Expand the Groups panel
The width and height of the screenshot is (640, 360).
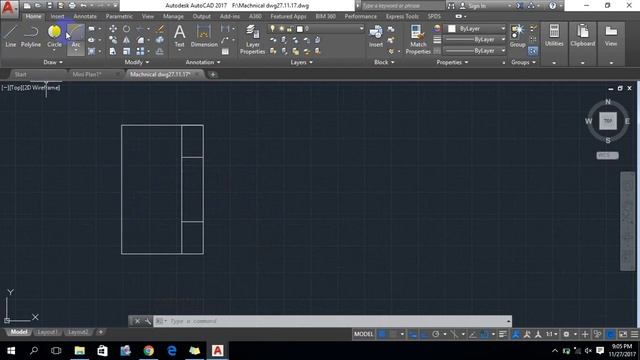523,62
